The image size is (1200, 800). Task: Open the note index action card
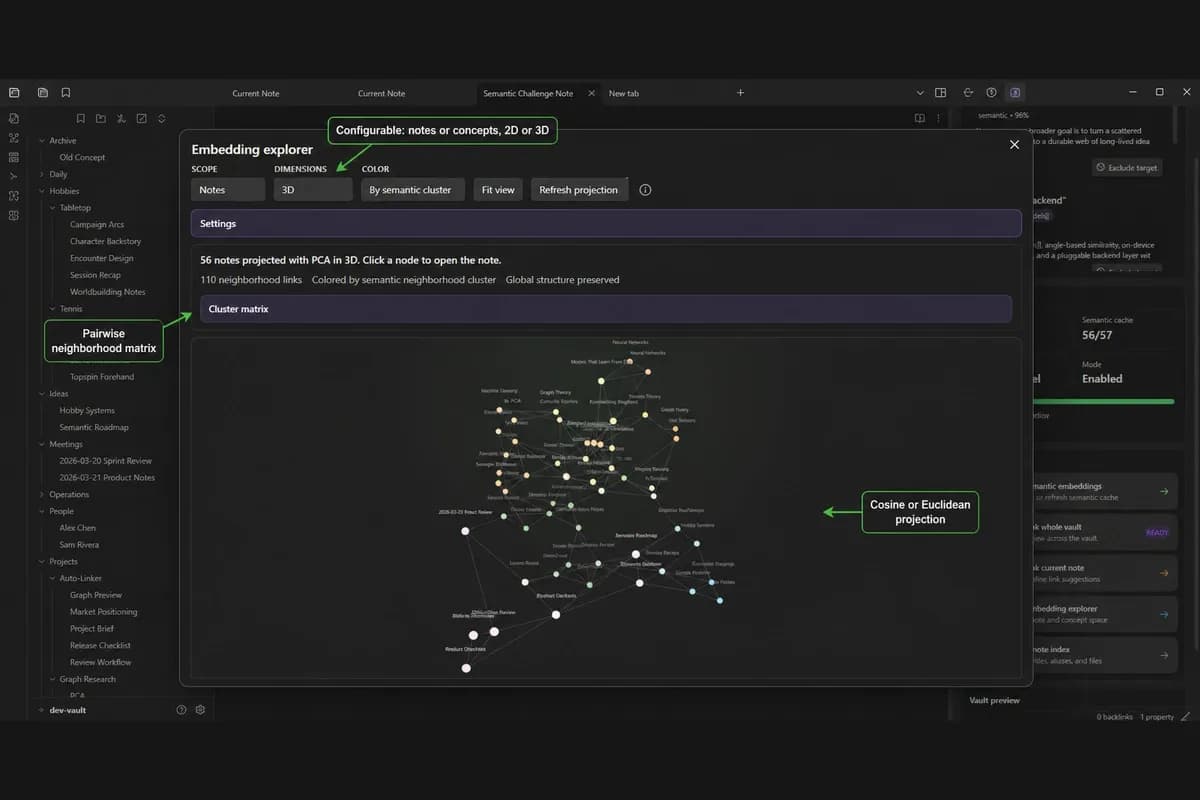coord(1103,655)
